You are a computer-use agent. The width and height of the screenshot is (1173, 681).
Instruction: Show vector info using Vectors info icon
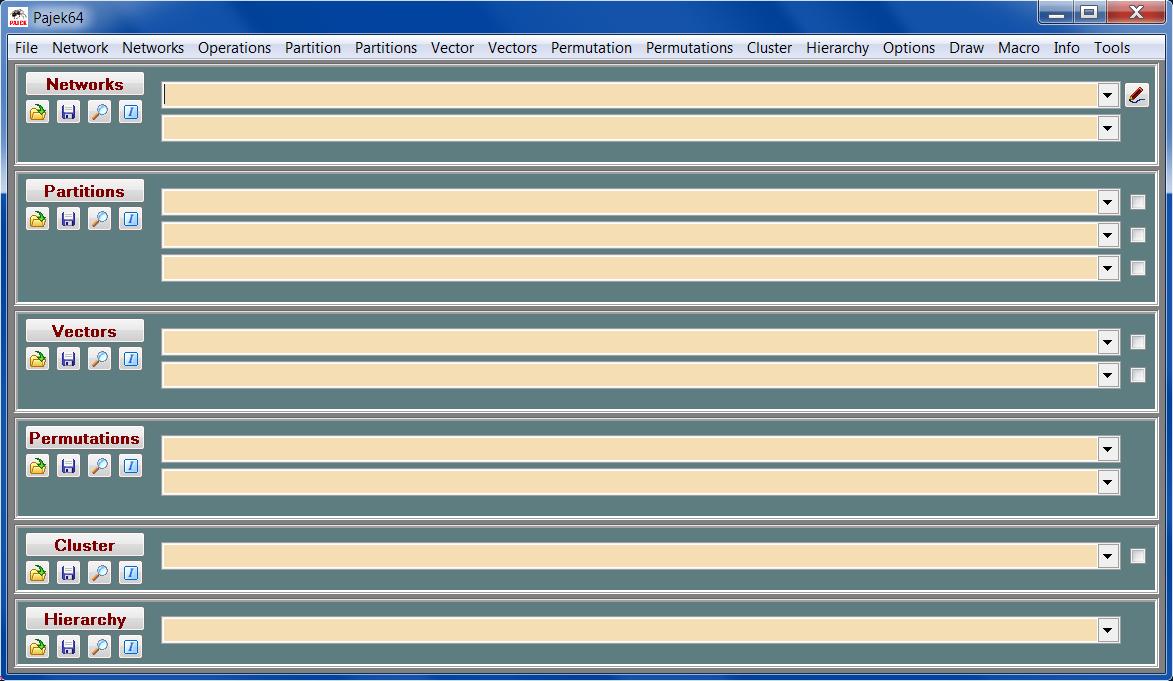pyautogui.click(x=130, y=359)
